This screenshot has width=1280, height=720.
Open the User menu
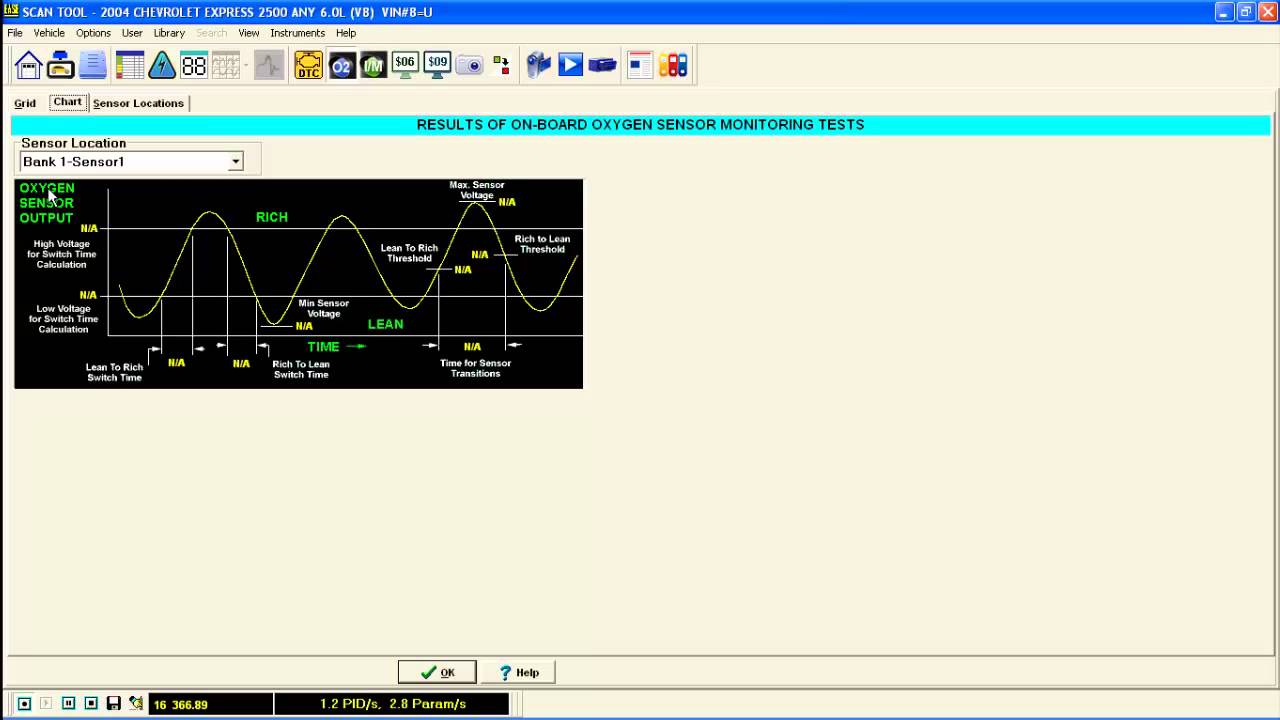click(x=132, y=33)
